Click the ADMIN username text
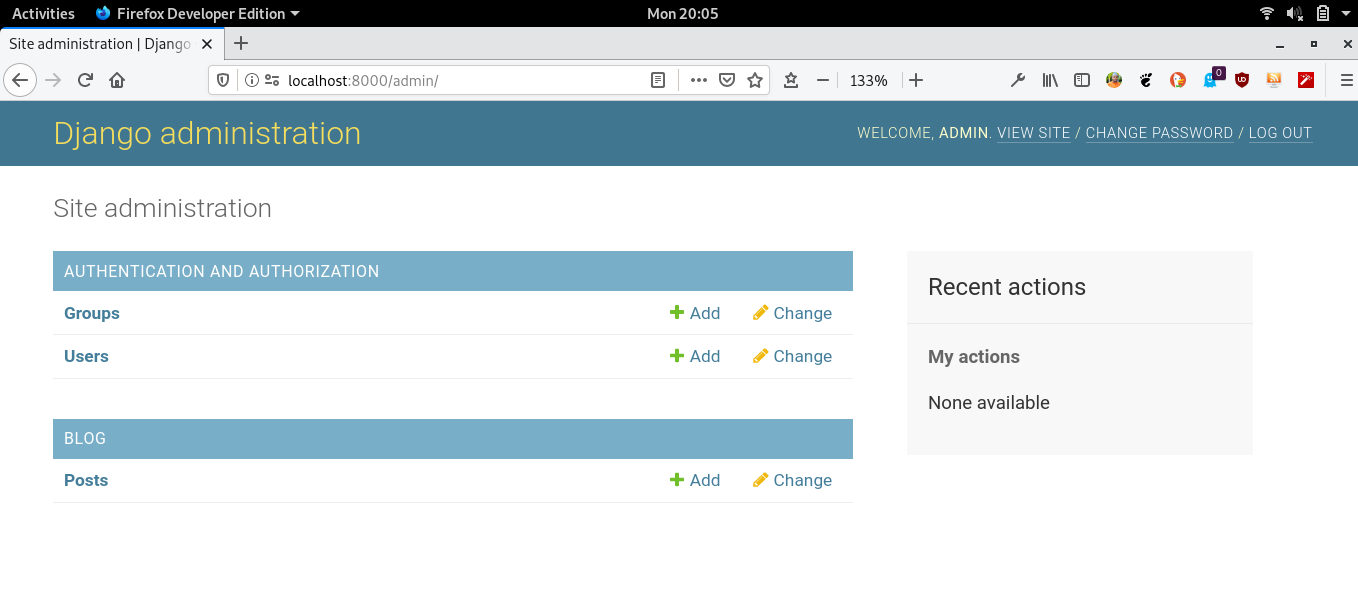The width and height of the screenshot is (1358, 615). click(x=964, y=133)
